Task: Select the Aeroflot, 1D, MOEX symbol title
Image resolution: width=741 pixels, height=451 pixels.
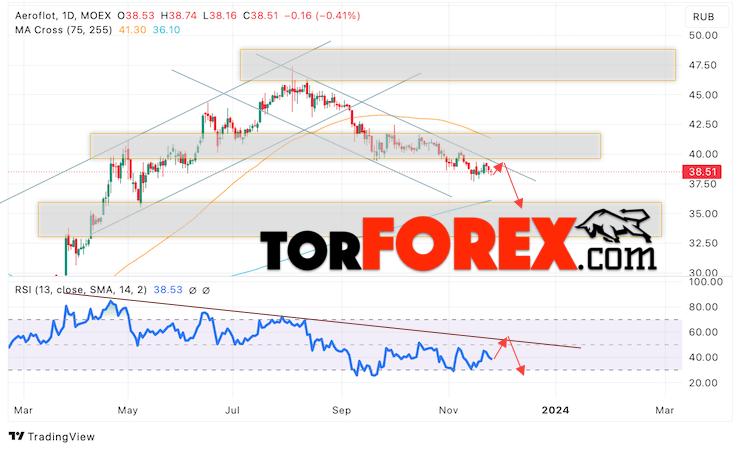Action: (x=63, y=16)
